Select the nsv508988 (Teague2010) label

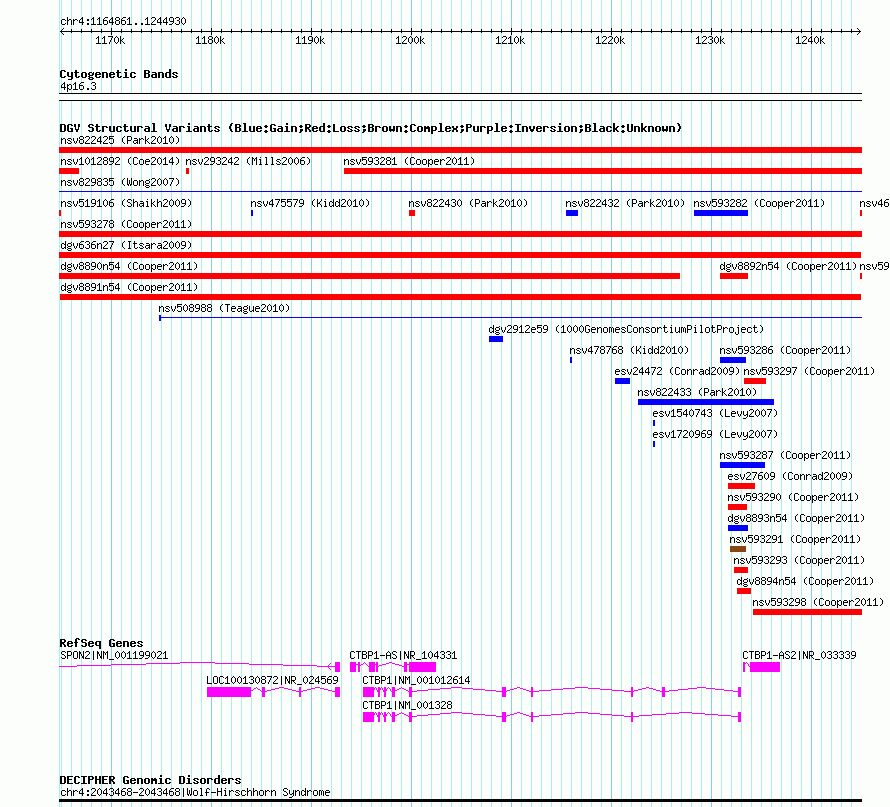pyautogui.click(x=224, y=308)
